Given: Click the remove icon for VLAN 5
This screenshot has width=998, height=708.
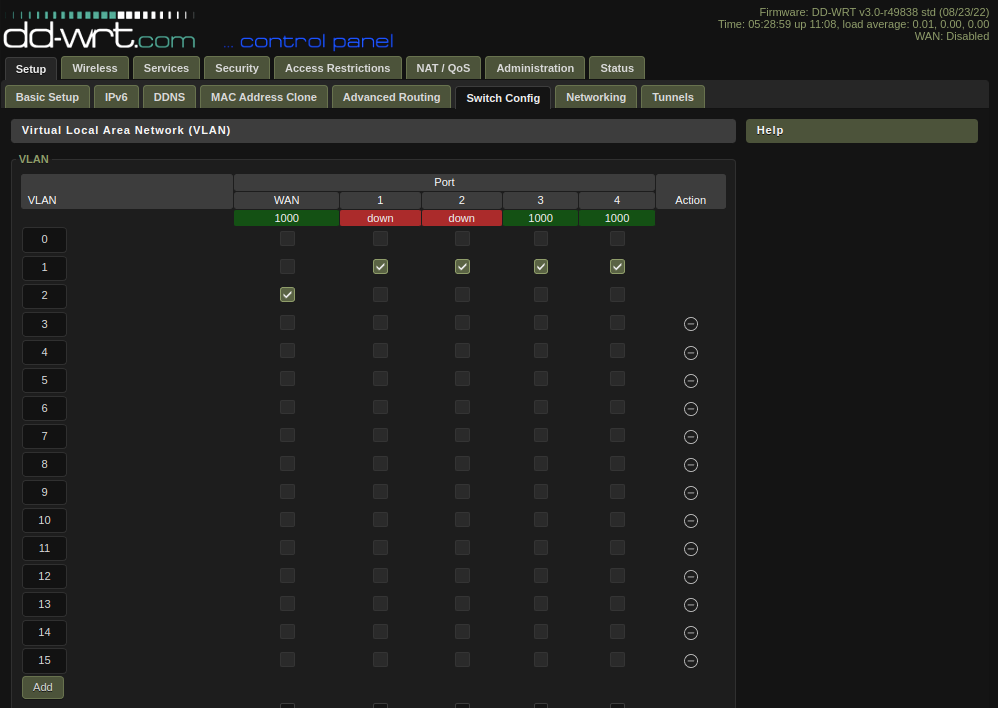Looking at the screenshot, I should 690,380.
